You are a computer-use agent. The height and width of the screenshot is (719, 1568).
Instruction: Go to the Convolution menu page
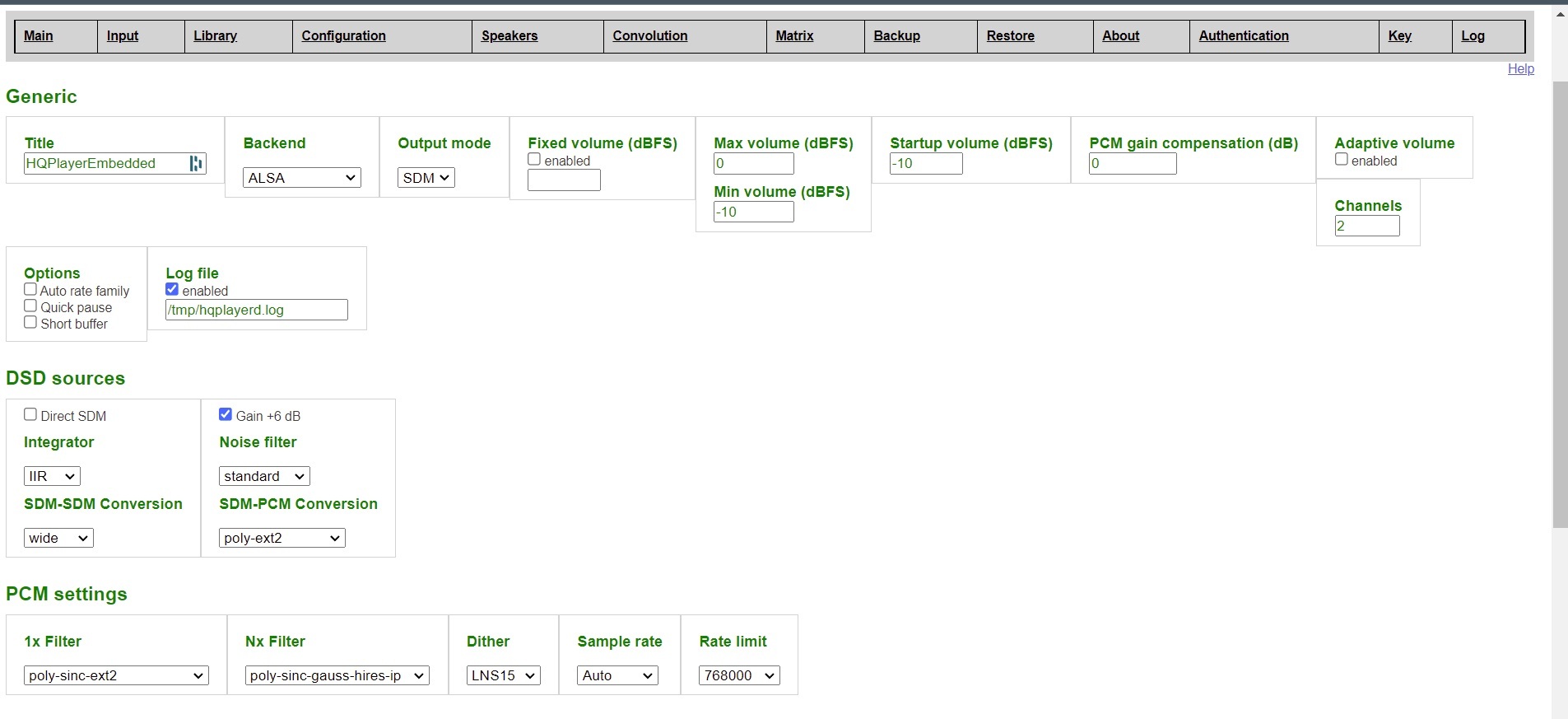[649, 35]
